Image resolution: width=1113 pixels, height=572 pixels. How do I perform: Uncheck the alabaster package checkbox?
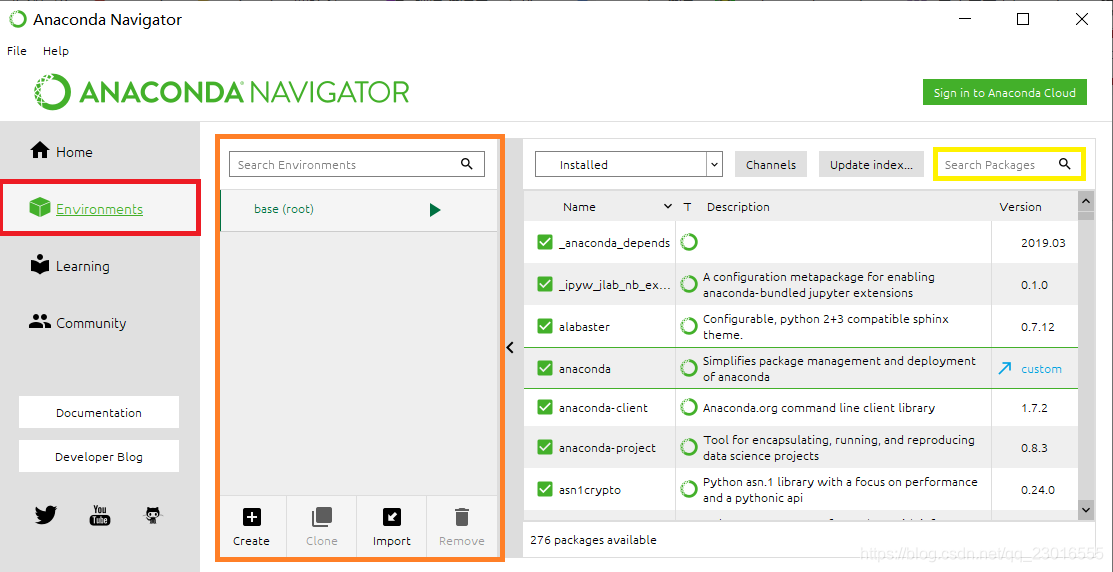click(x=545, y=326)
